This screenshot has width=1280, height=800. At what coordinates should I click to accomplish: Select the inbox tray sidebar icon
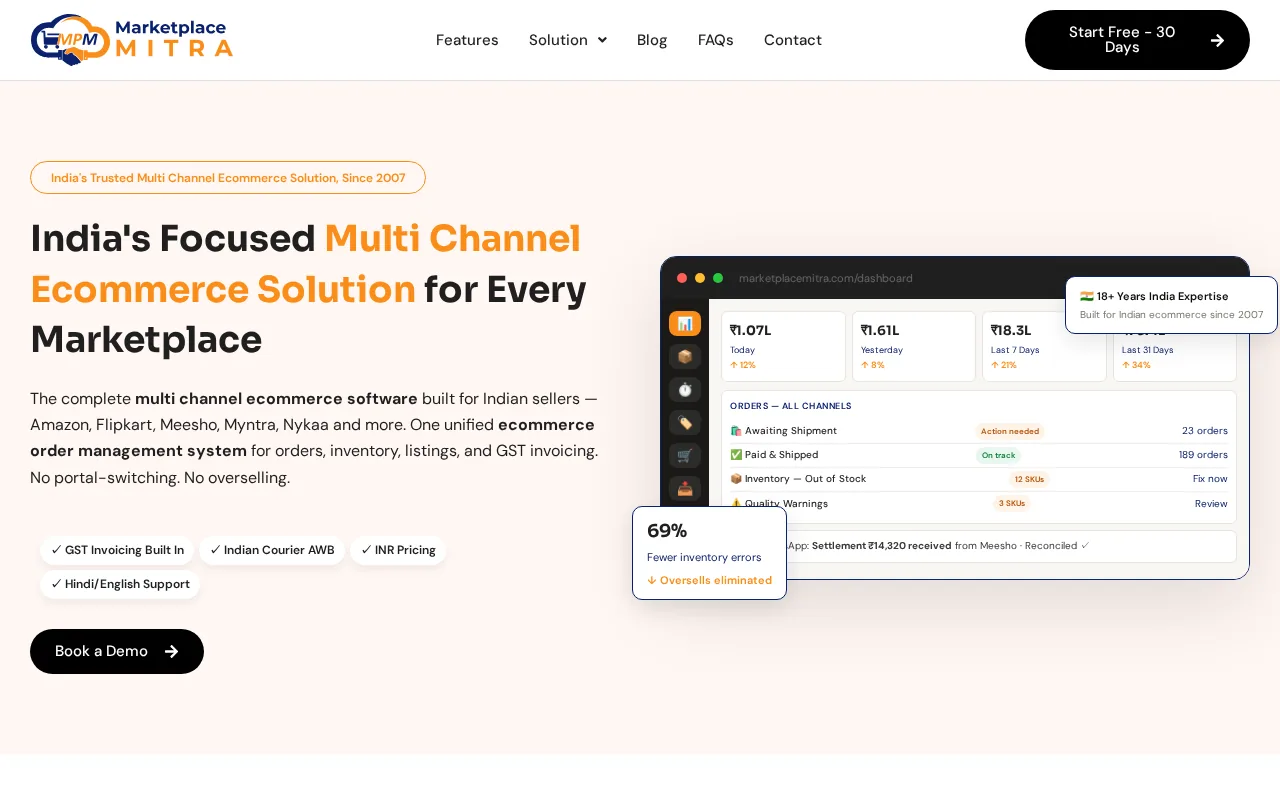tap(685, 488)
